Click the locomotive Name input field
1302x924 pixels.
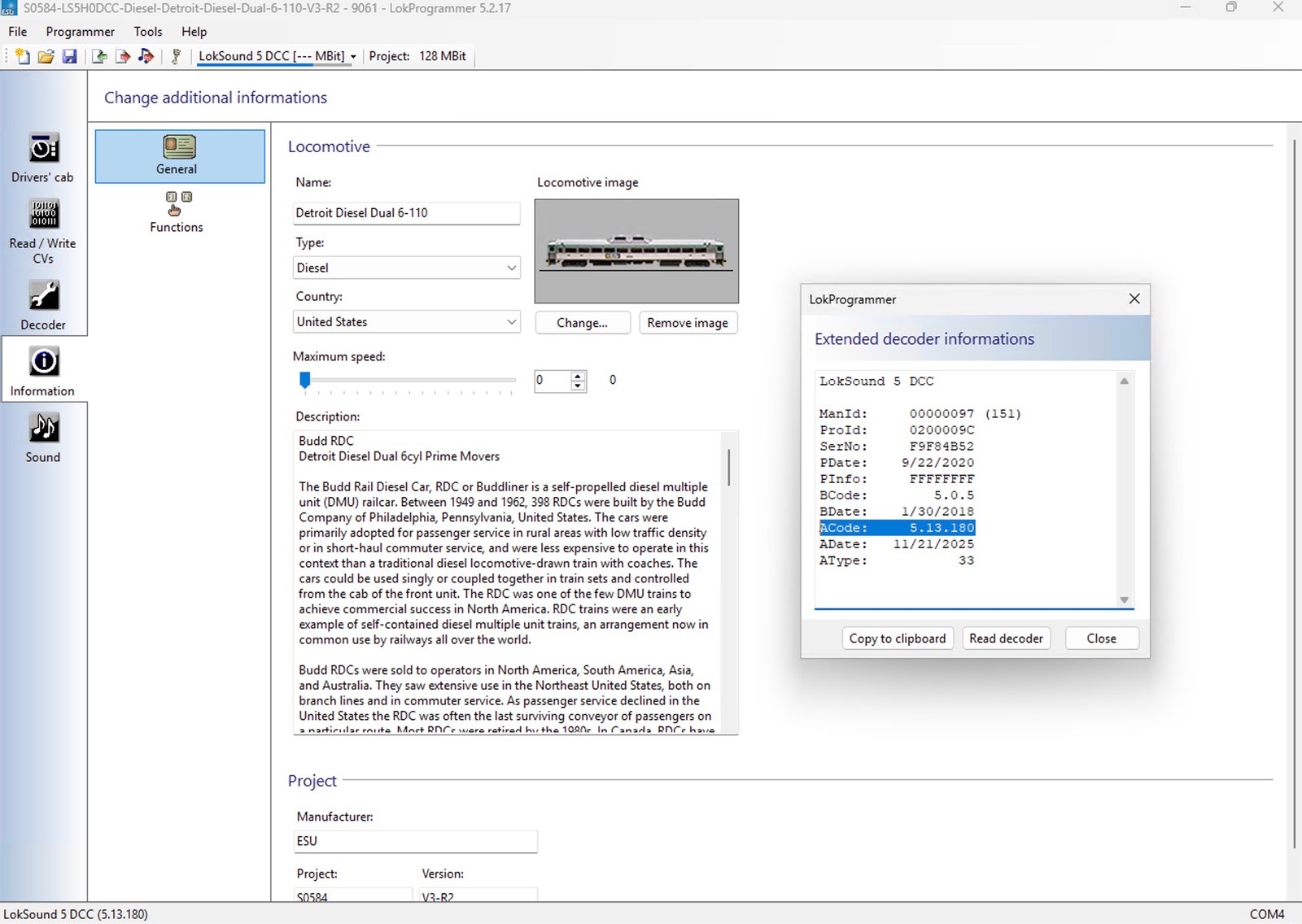pyautogui.click(x=406, y=213)
